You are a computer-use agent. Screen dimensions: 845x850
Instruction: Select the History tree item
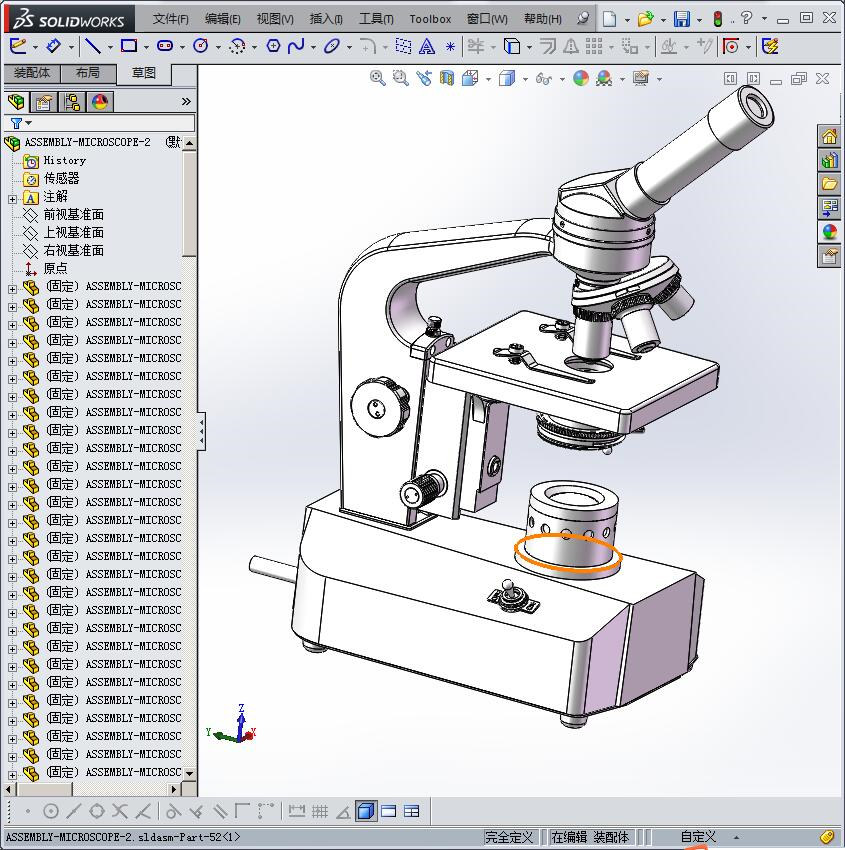tap(64, 160)
